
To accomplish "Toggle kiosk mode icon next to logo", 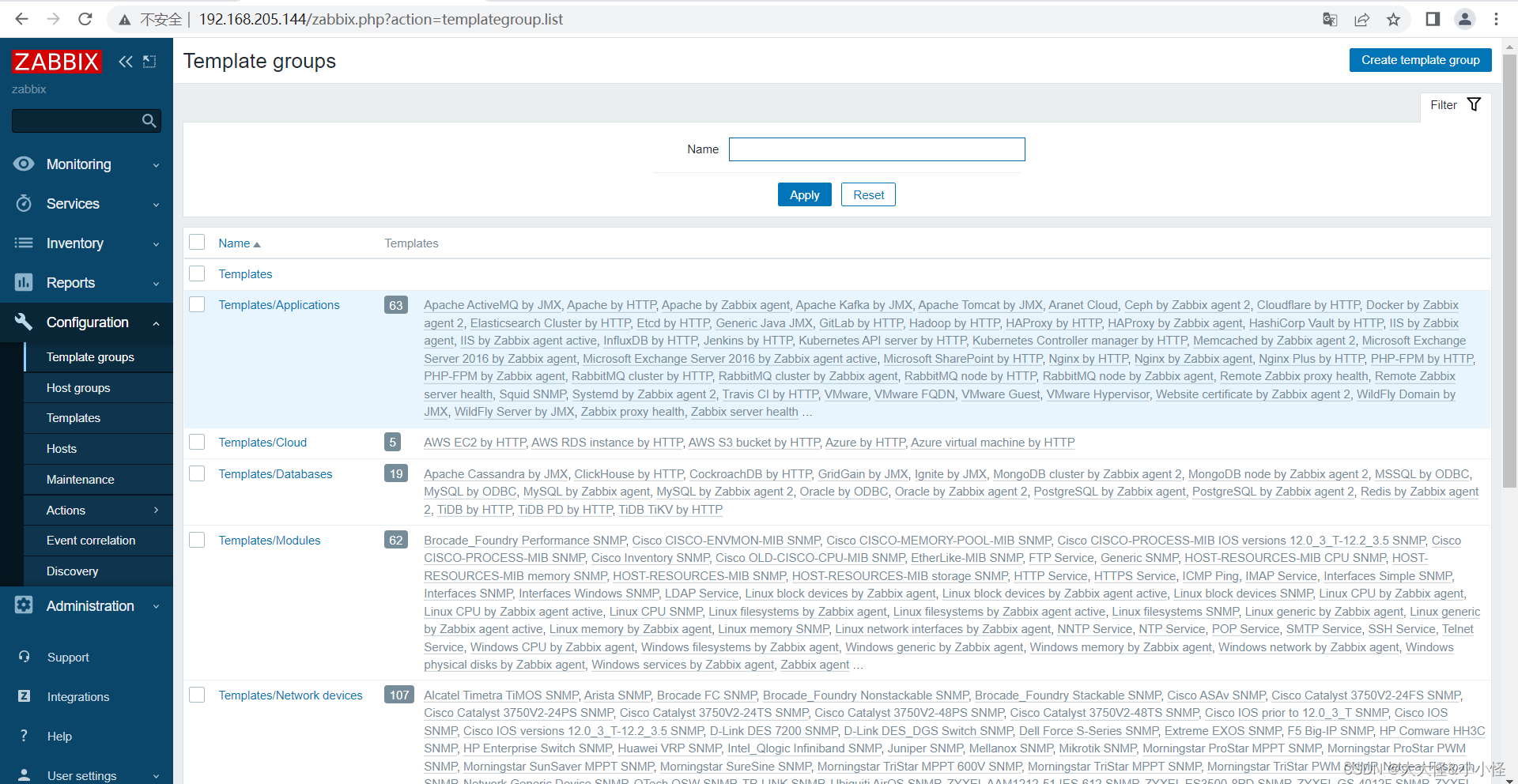I will [x=149, y=62].
